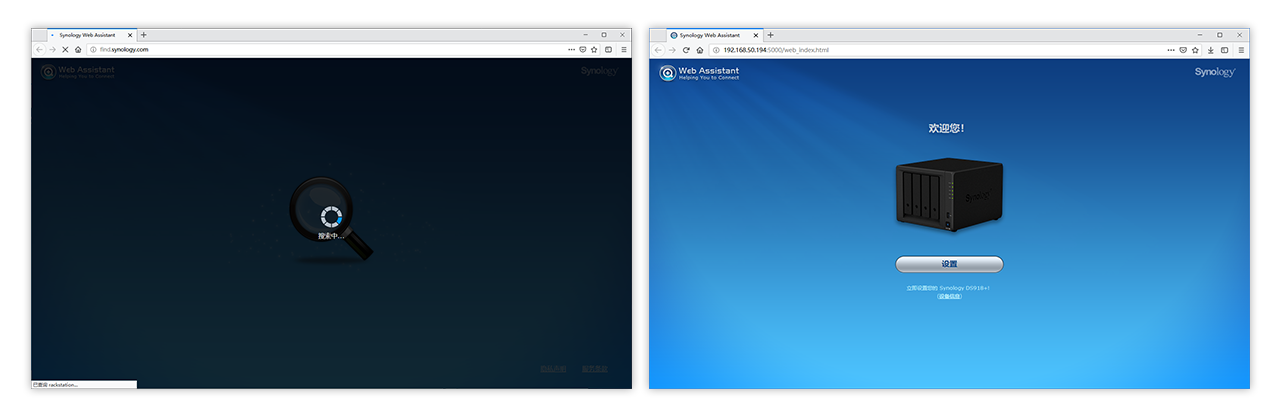Click the back arrow in the left browser window
The height and width of the screenshot is (420, 1280).
click(x=40, y=49)
